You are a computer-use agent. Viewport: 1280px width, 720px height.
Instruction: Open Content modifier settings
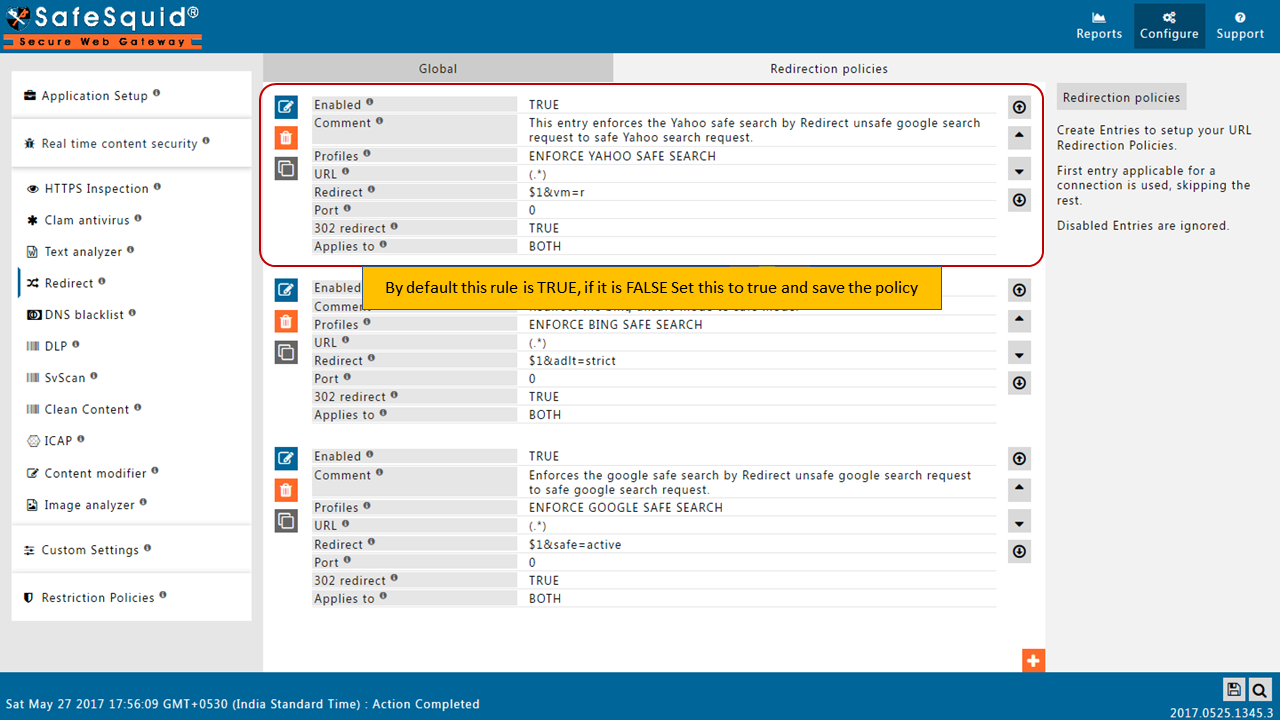93,473
